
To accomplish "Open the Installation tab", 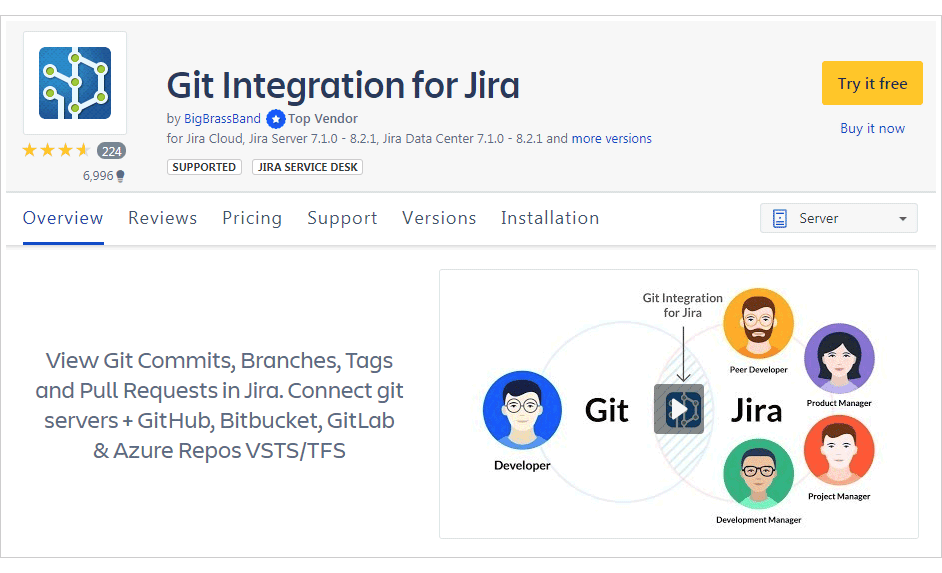I will click(x=550, y=218).
